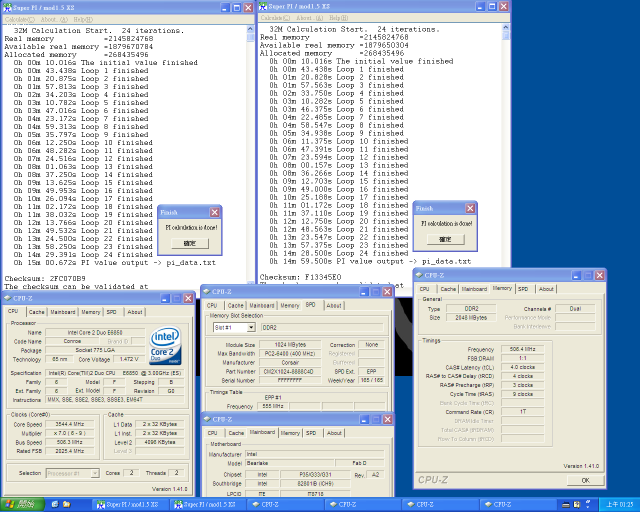Open Calculate menu in left Super PI window

click(20, 19)
